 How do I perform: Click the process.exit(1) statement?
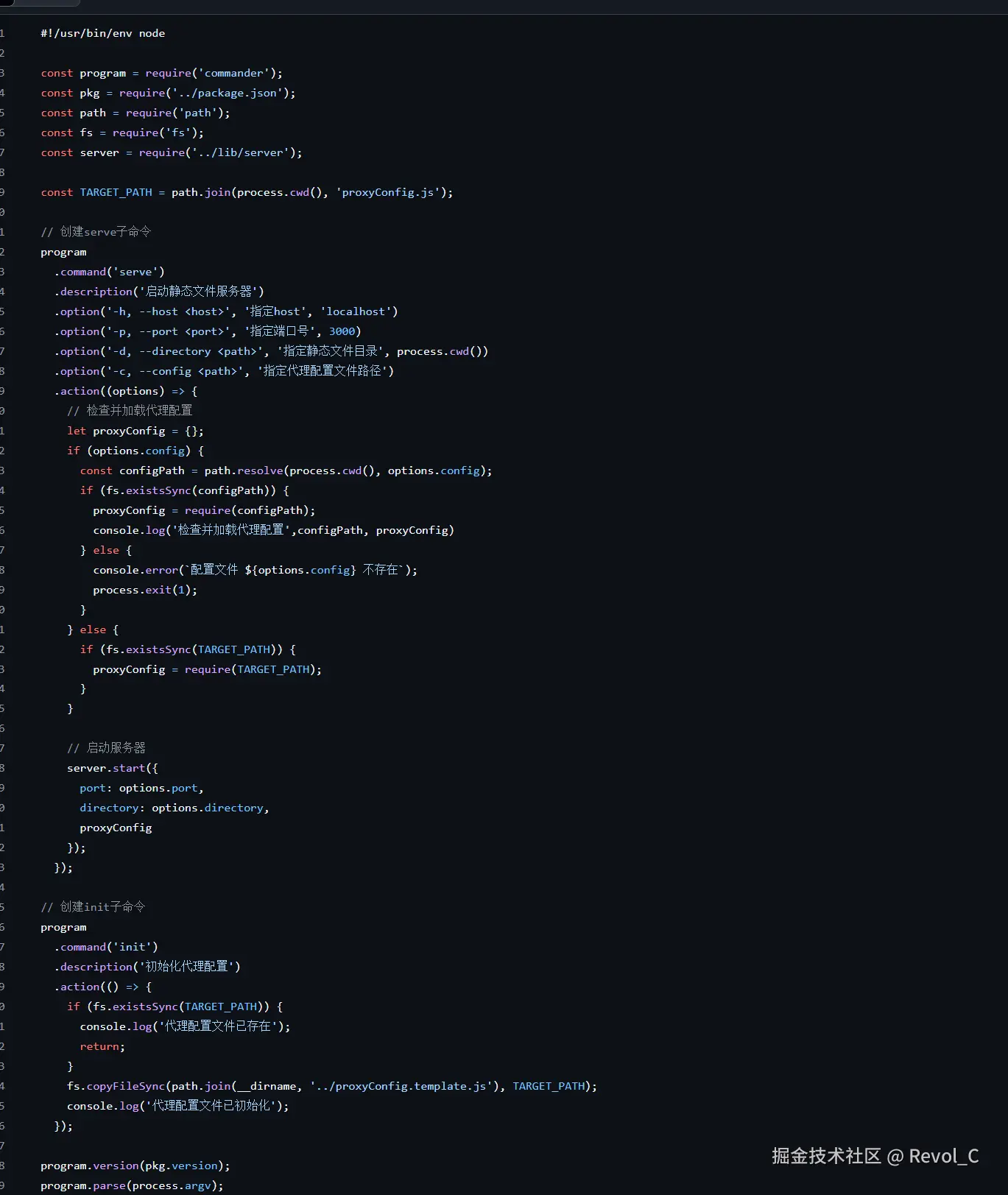coord(144,590)
